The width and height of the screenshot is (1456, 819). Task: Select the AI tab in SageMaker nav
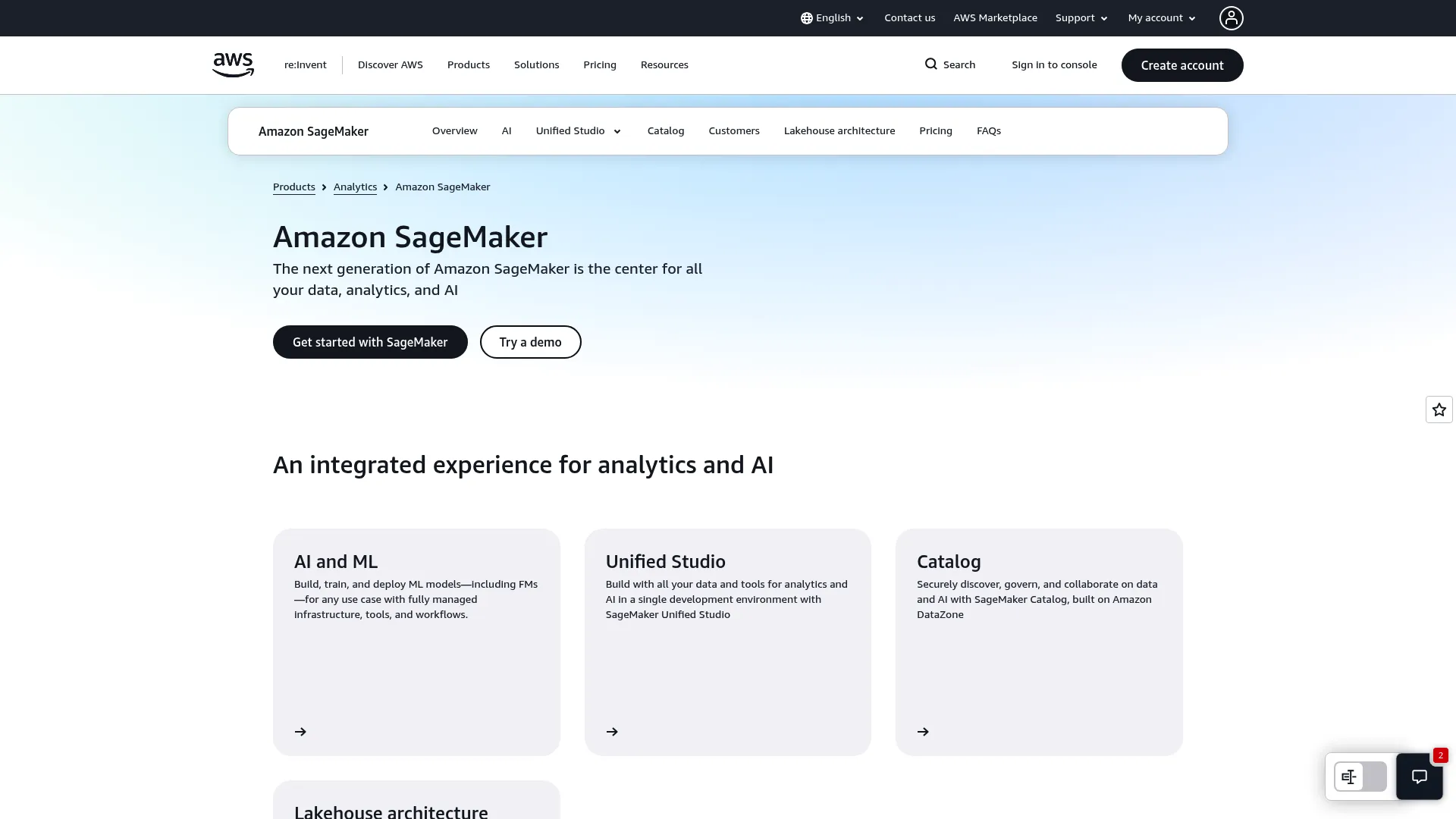pos(507,131)
